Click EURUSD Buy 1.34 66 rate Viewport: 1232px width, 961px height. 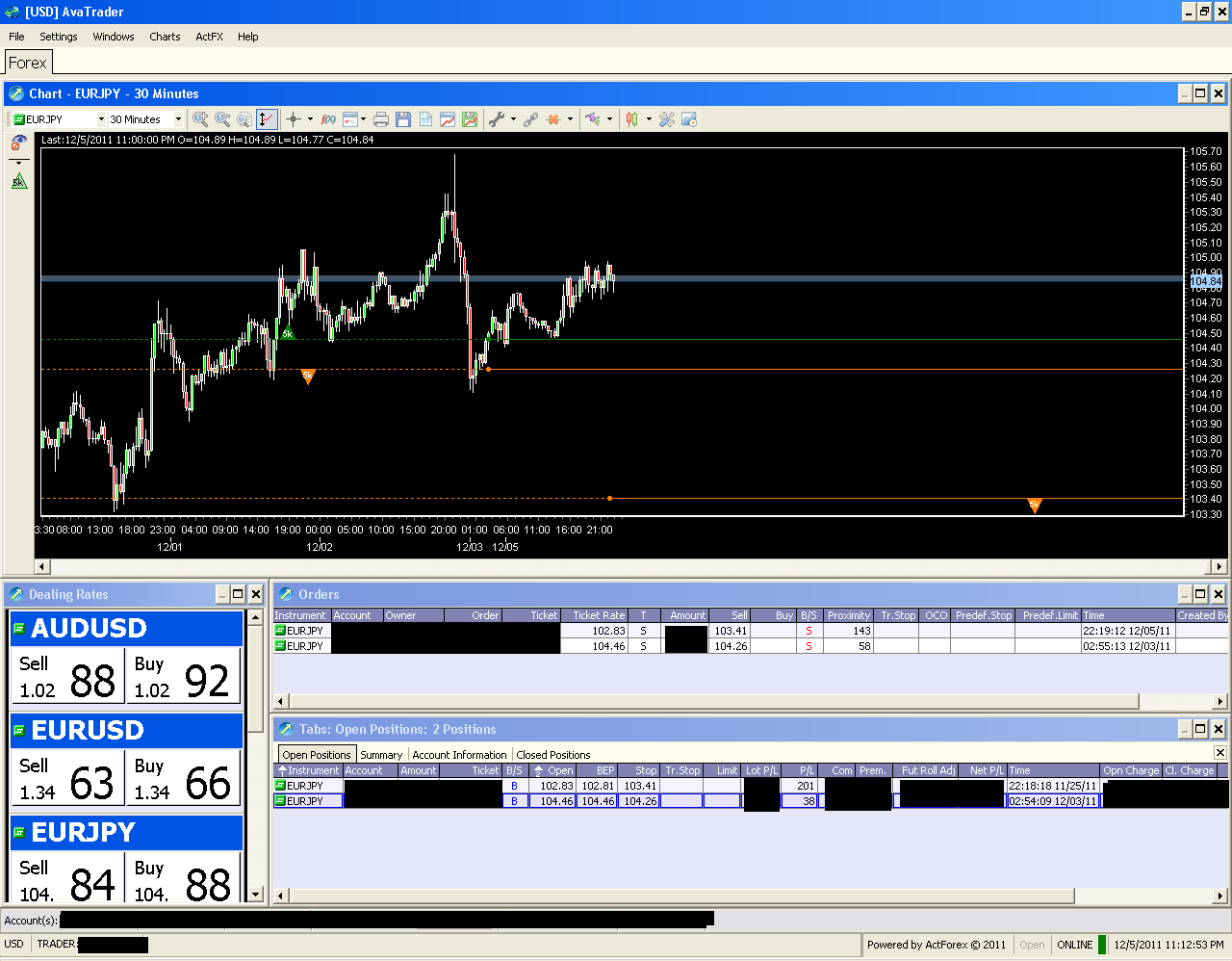point(183,779)
